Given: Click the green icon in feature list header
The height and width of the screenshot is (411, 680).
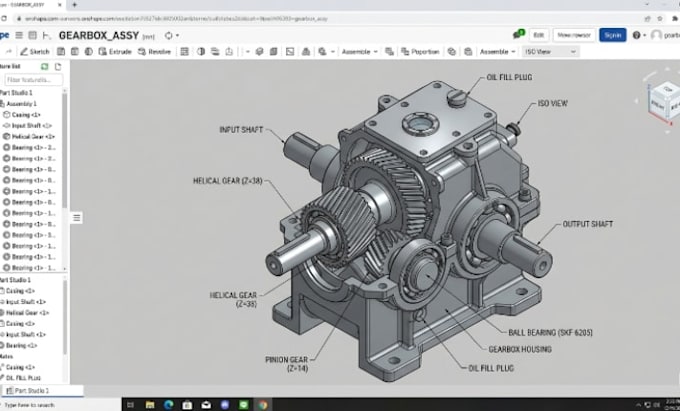Looking at the screenshot, I should [44, 66].
